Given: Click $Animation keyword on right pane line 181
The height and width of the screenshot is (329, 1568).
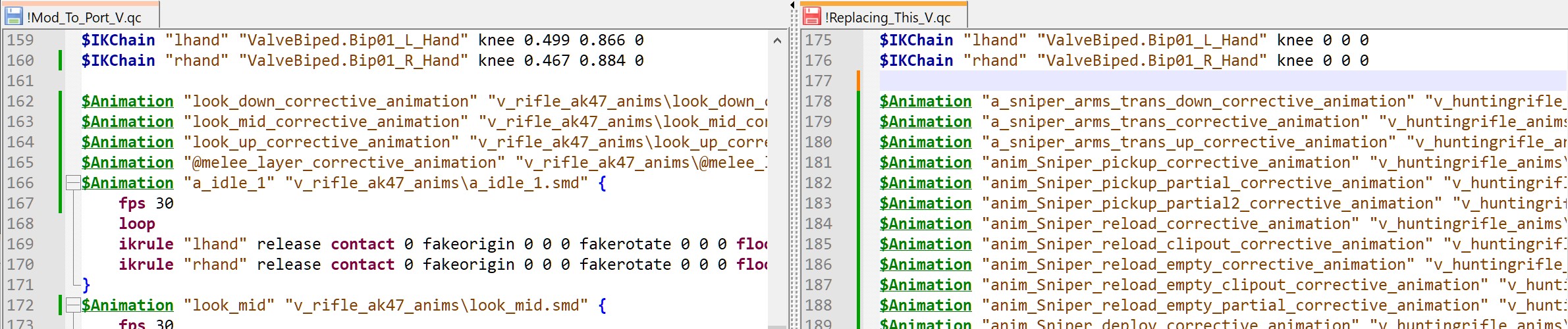Looking at the screenshot, I should 926,163.
